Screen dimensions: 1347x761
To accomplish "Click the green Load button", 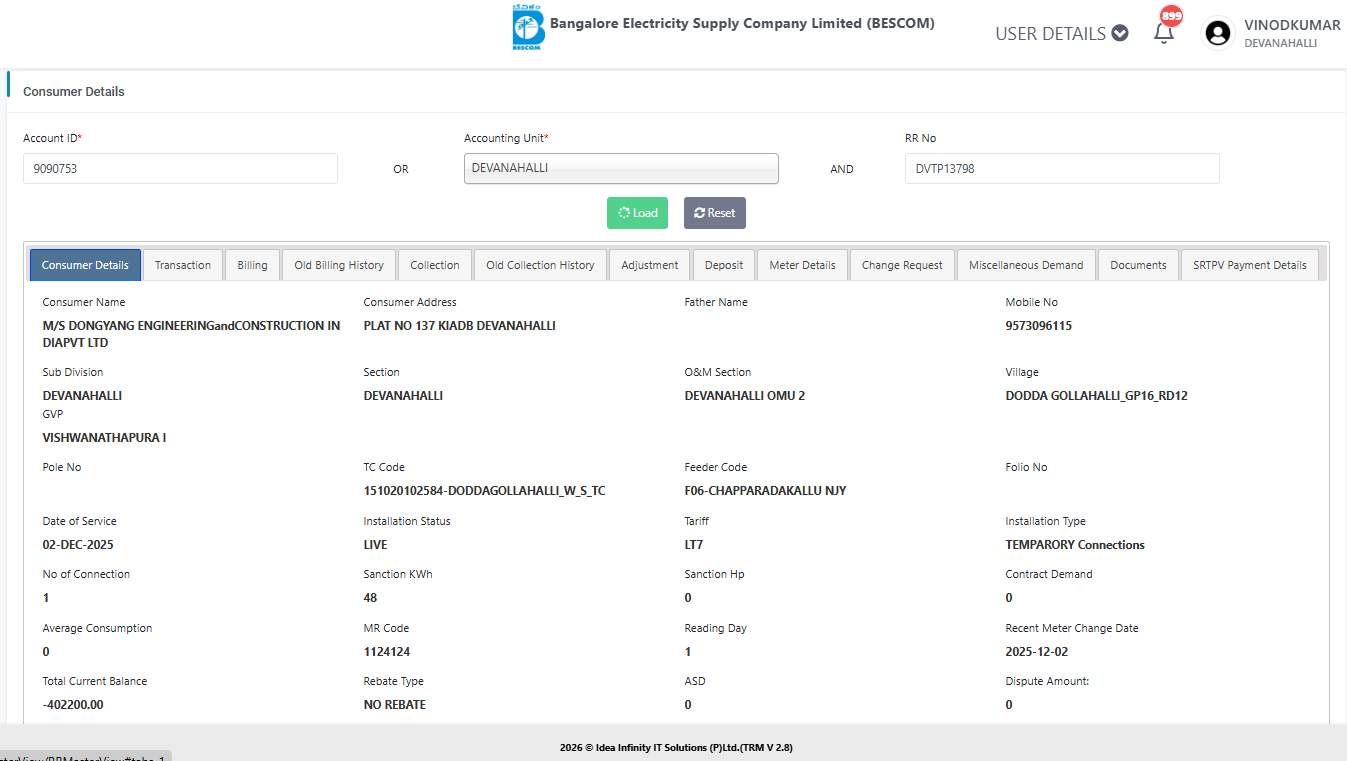I will point(637,213).
